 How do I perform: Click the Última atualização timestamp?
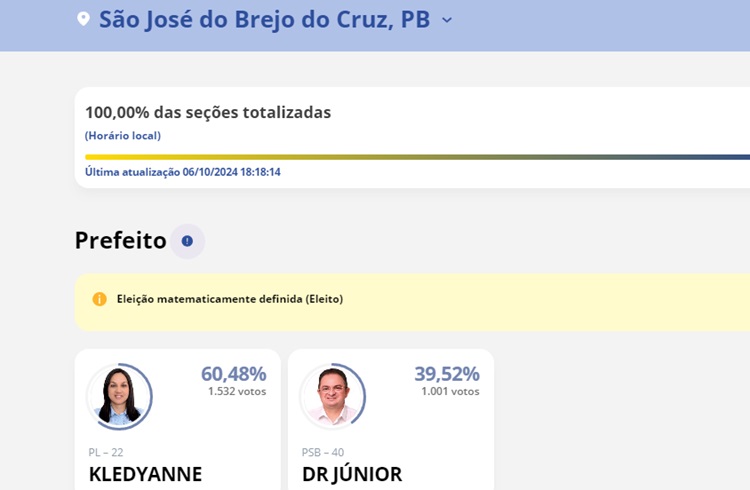point(182,172)
